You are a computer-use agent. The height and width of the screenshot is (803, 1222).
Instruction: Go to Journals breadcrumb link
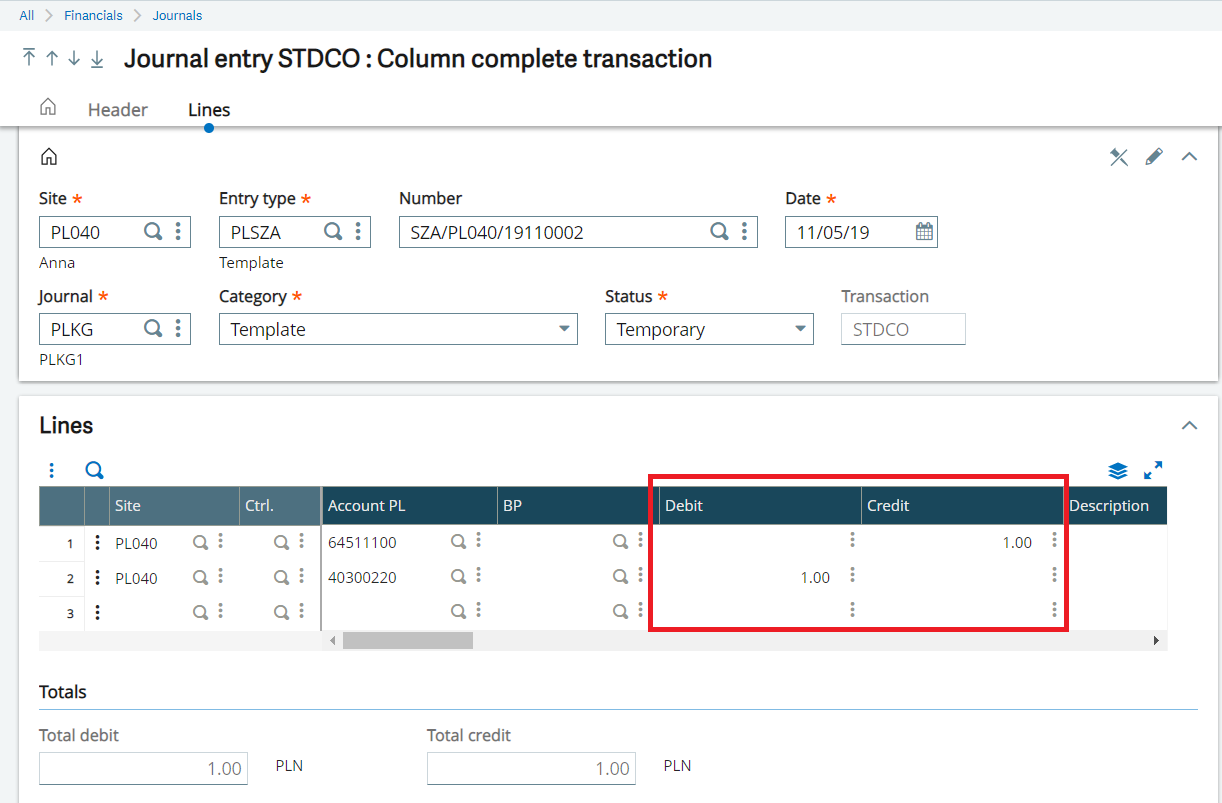click(x=177, y=15)
